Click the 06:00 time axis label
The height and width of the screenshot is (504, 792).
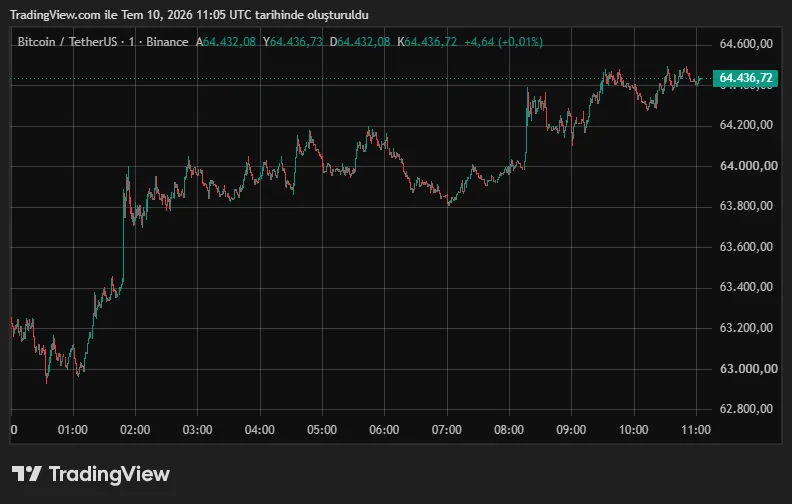click(384, 430)
